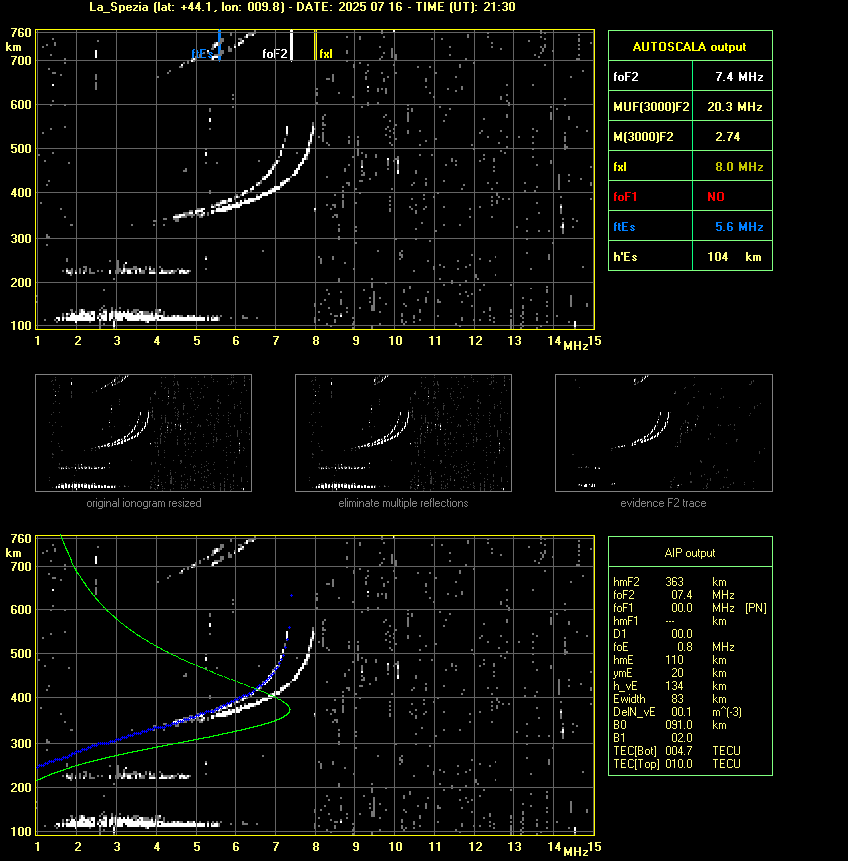This screenshot has width=848, height=861.
Task: Click the h'Es value '104 km'
Action: click(734, 256)
